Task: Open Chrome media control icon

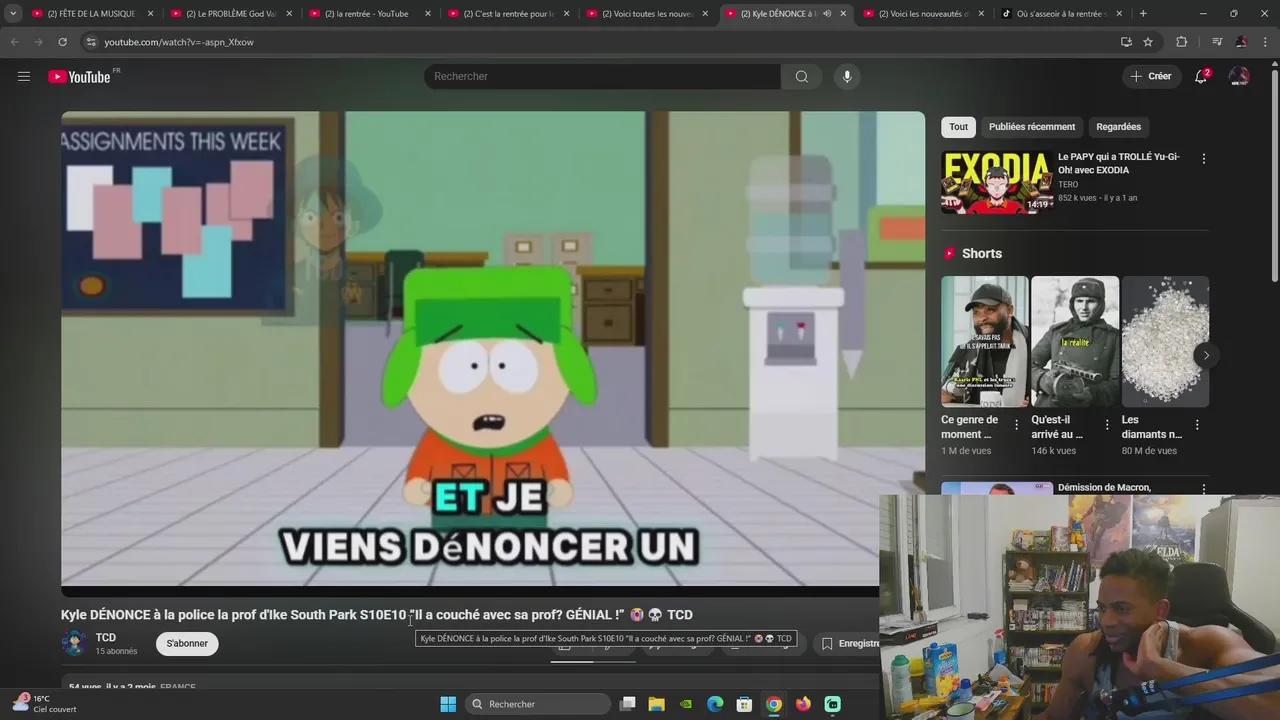Action: click(1217, 42)
